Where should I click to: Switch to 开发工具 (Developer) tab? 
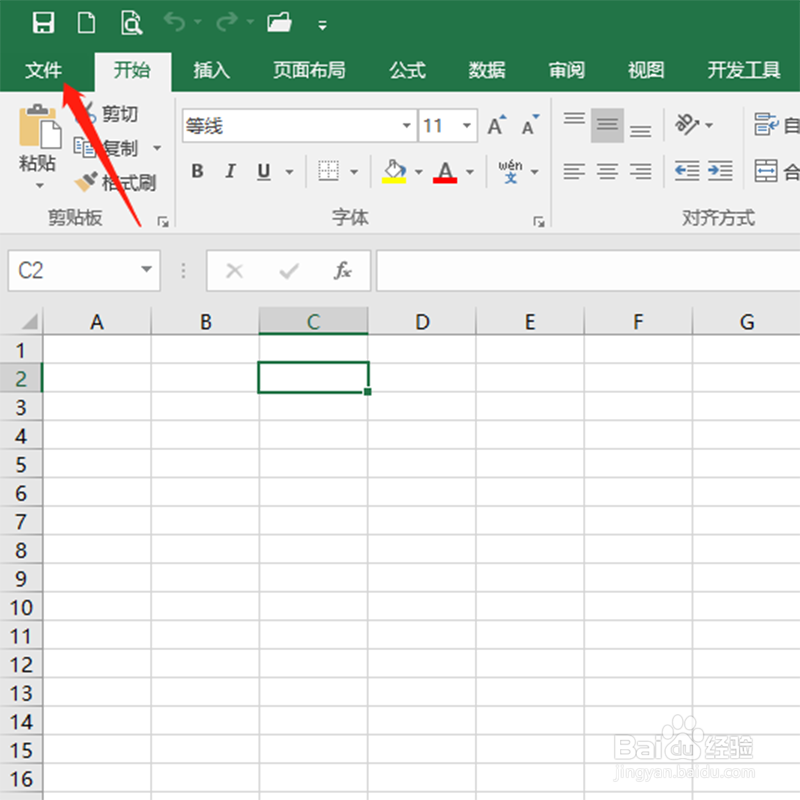744,70
